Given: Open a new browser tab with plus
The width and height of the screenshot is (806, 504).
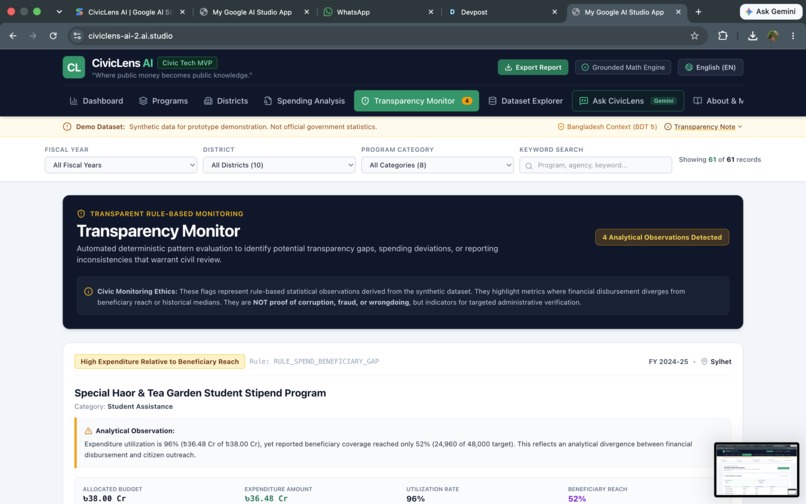Looking at the screenshot, I should coord(698,12).
